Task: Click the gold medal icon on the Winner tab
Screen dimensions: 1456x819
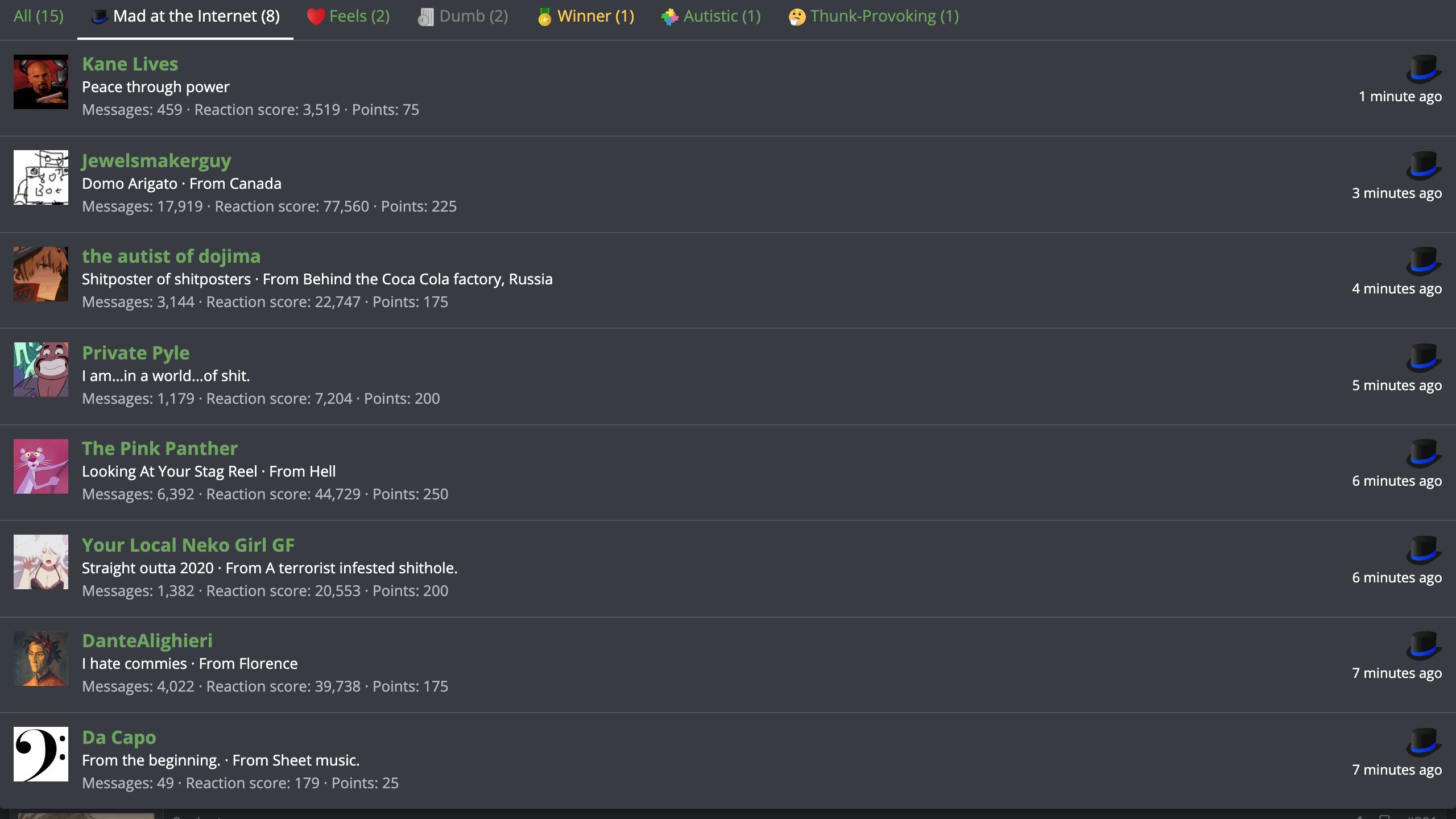Action: pos(544,17)
